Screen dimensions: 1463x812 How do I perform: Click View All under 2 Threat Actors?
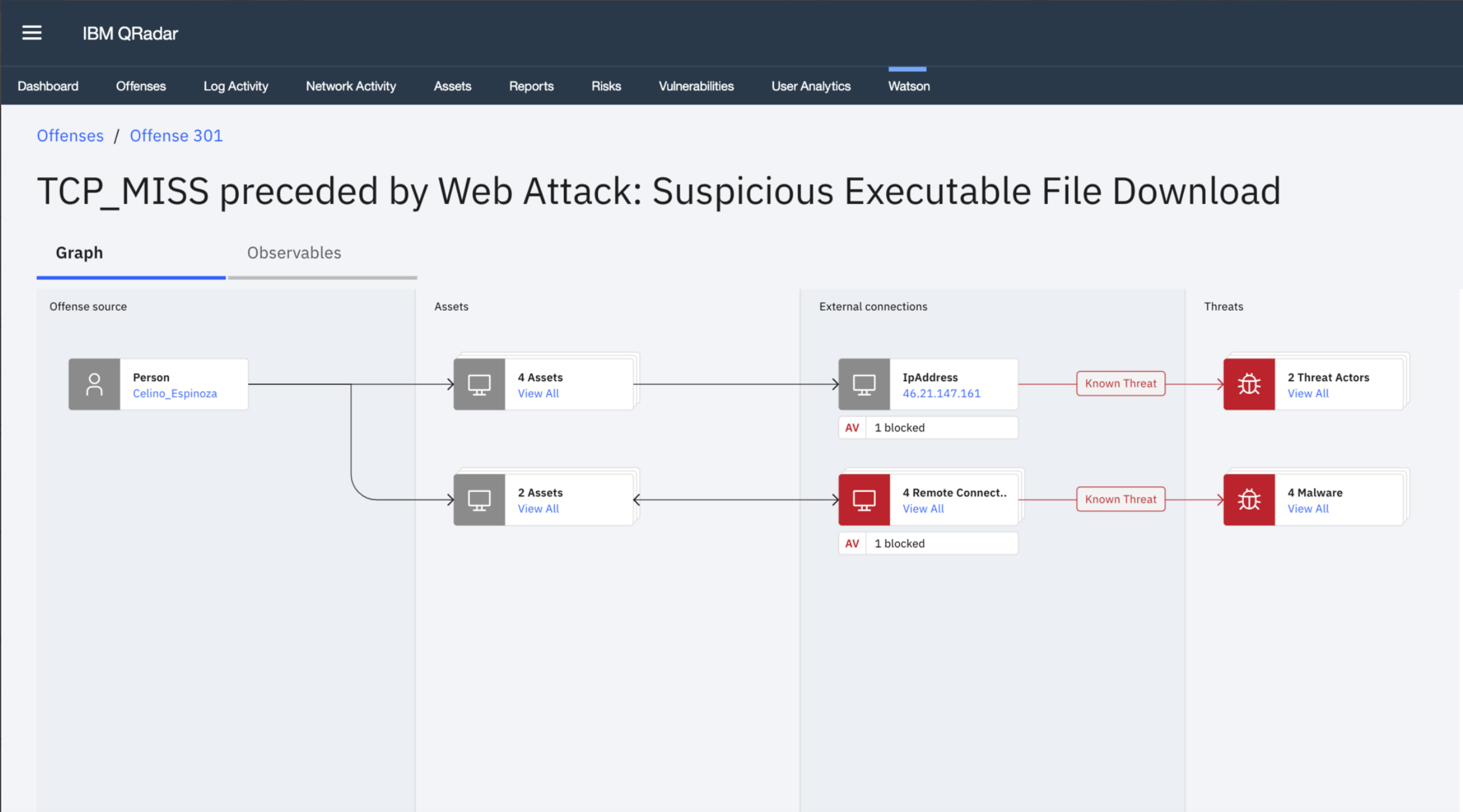pos(1308,394)
